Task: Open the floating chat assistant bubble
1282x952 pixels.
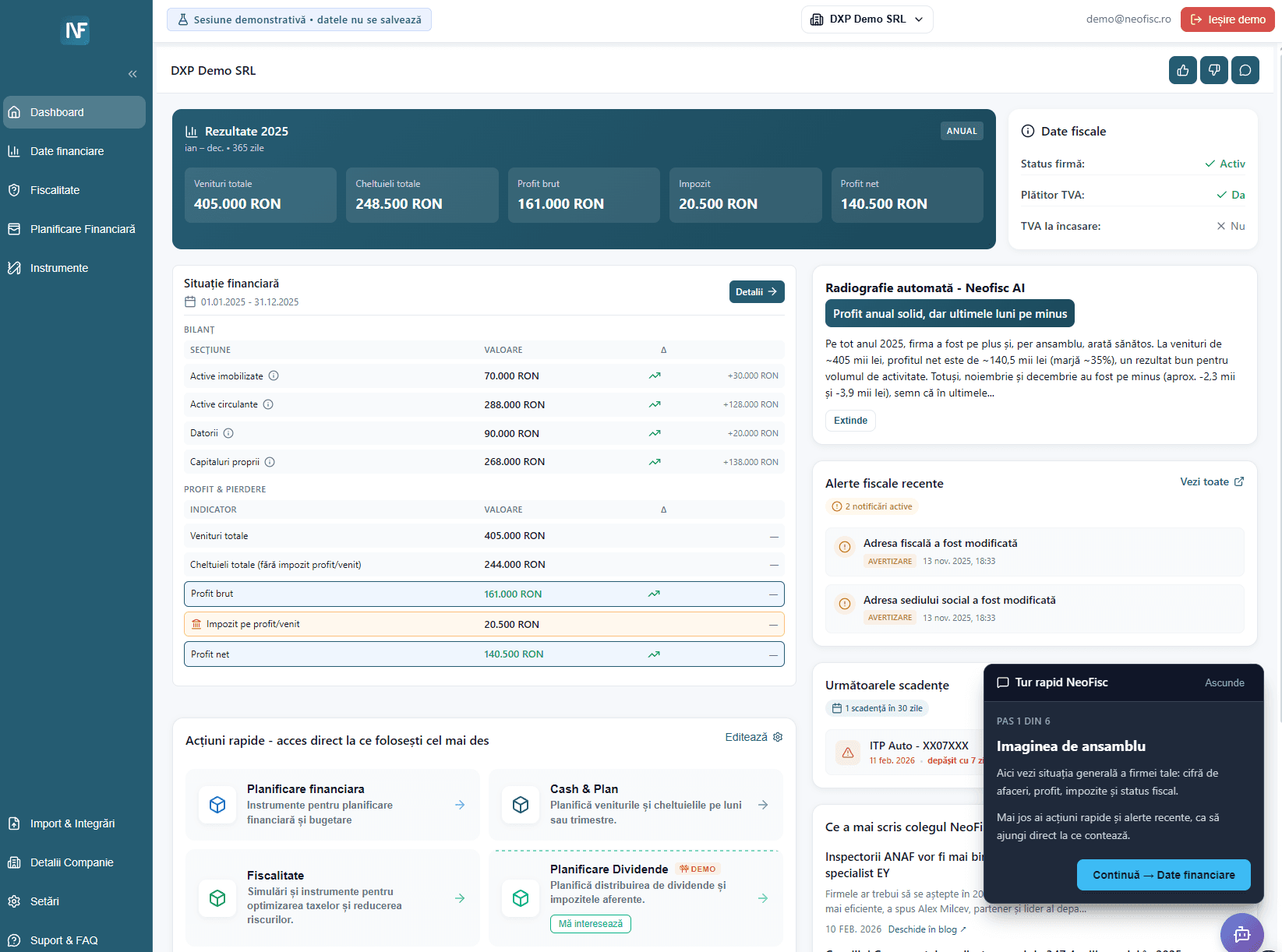Action: (x=1242, y=933)
